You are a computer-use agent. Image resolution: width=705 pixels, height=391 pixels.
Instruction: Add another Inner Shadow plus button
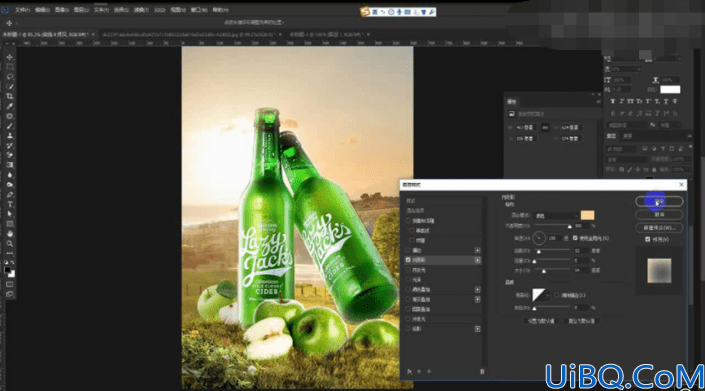click(477, 260)
